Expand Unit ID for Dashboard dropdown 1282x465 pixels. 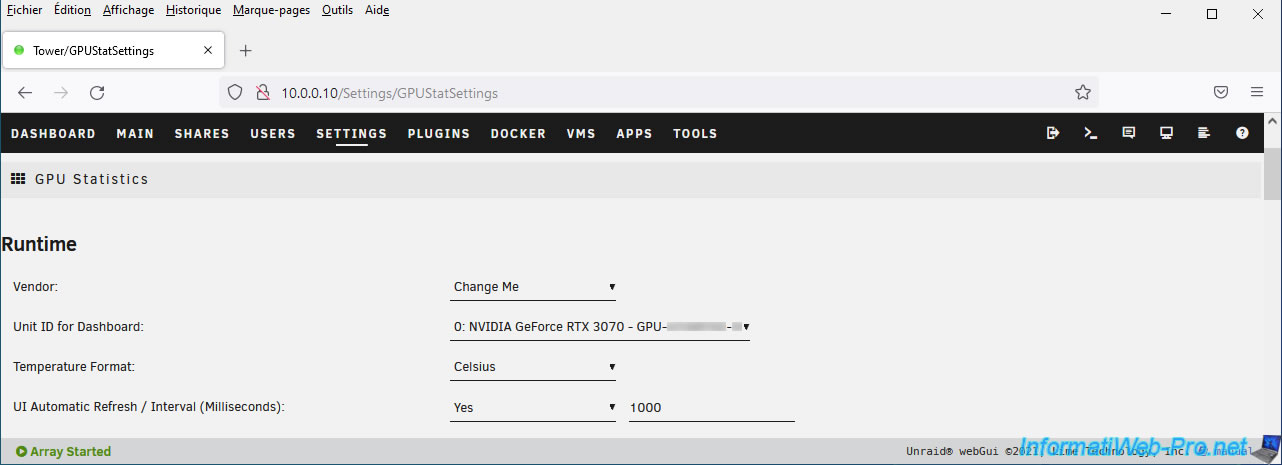(x=600, y=327)
